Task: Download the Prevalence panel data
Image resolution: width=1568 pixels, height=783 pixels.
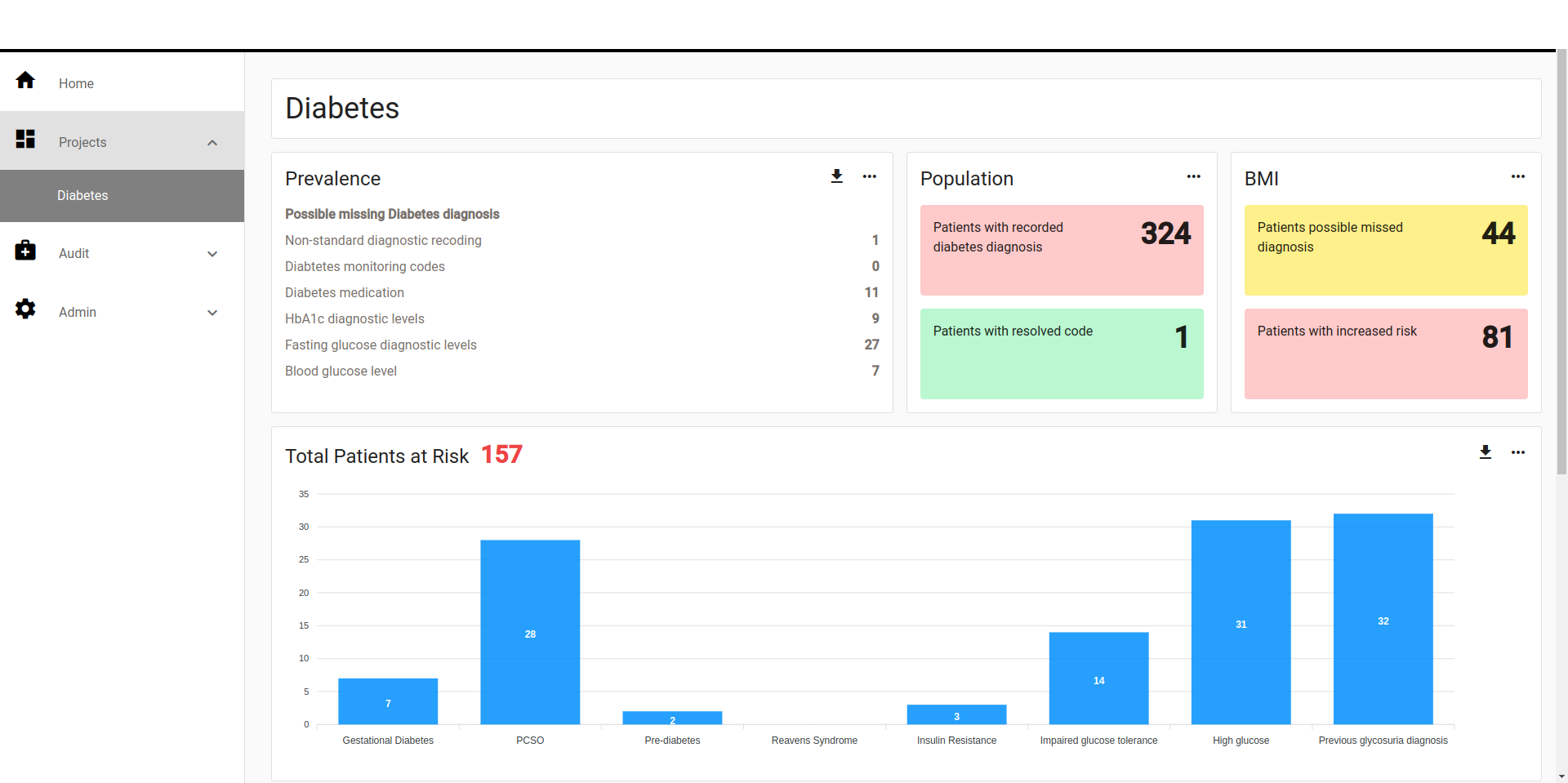Action: coord(837,176)
